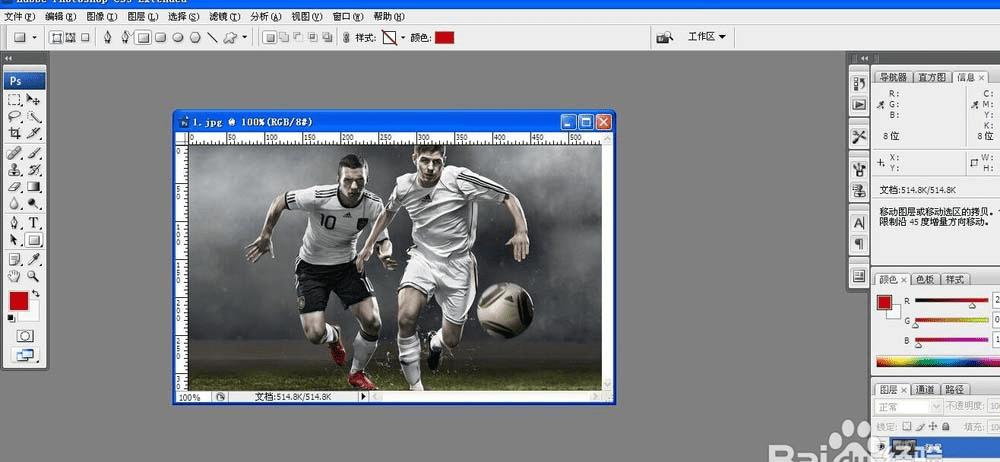Screen dimensions: 1000x462
Task: Select the Gradient tool
Action: 34,187
